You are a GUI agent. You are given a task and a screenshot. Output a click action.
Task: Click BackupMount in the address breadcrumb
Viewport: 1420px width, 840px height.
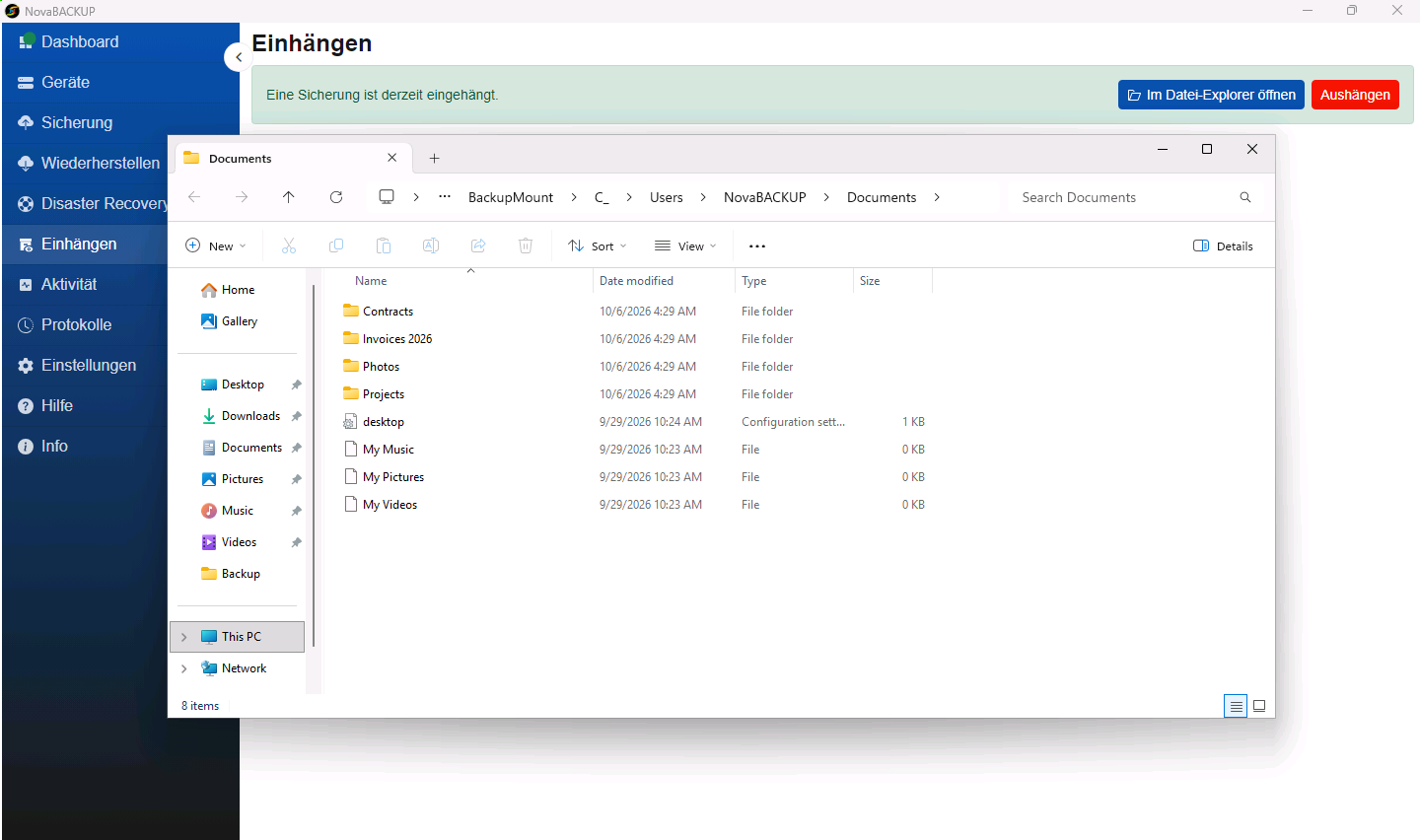coord(511,197)
